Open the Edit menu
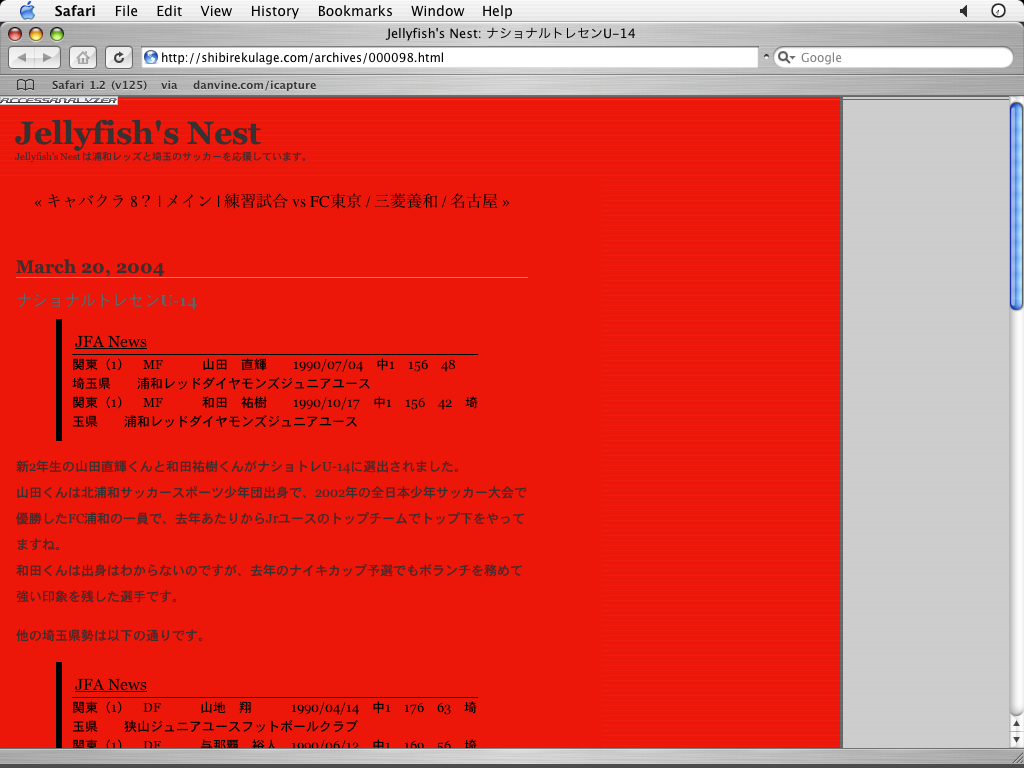The height and width of the screenshot is (768, 1024). coord(169,11)
